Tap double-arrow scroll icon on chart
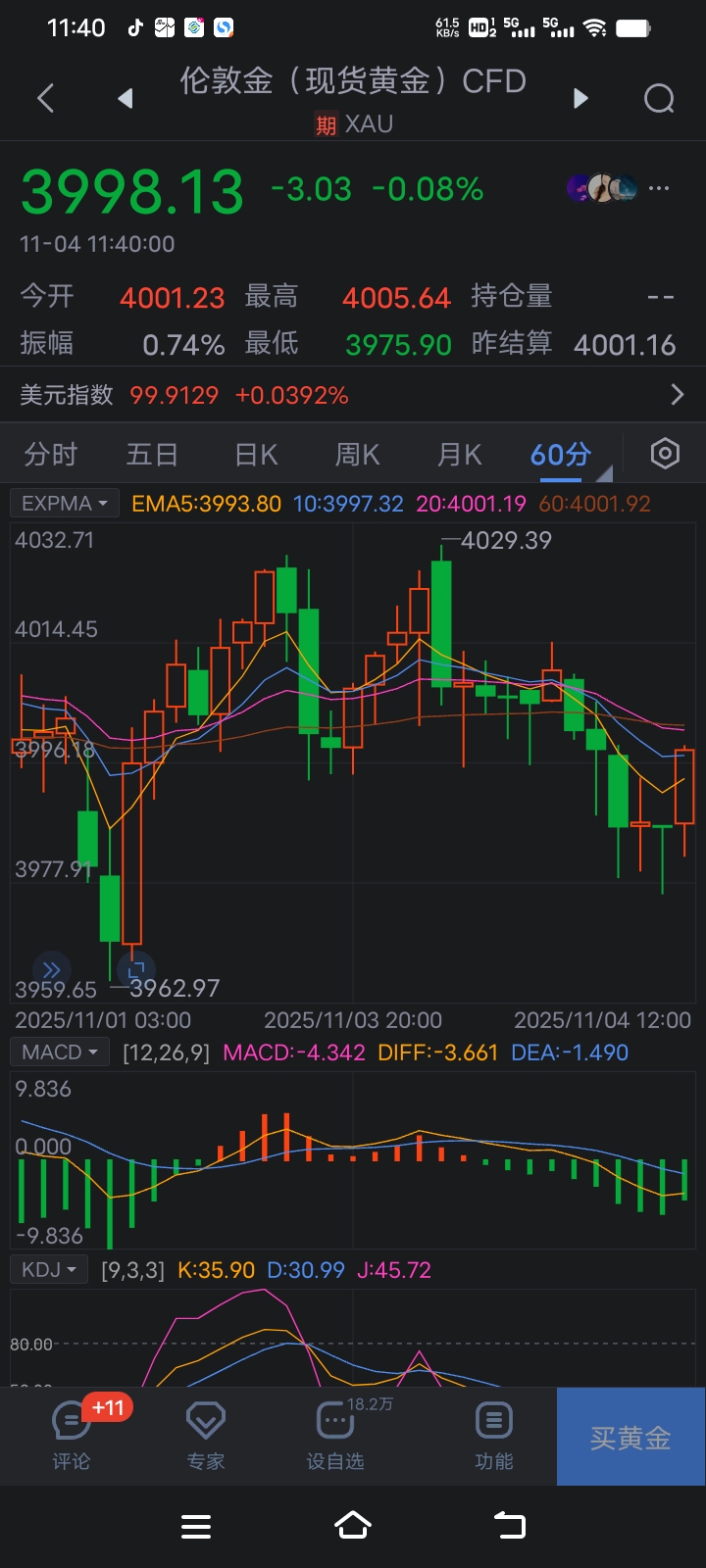This screenshot has height=1568, width=706. 52,969
